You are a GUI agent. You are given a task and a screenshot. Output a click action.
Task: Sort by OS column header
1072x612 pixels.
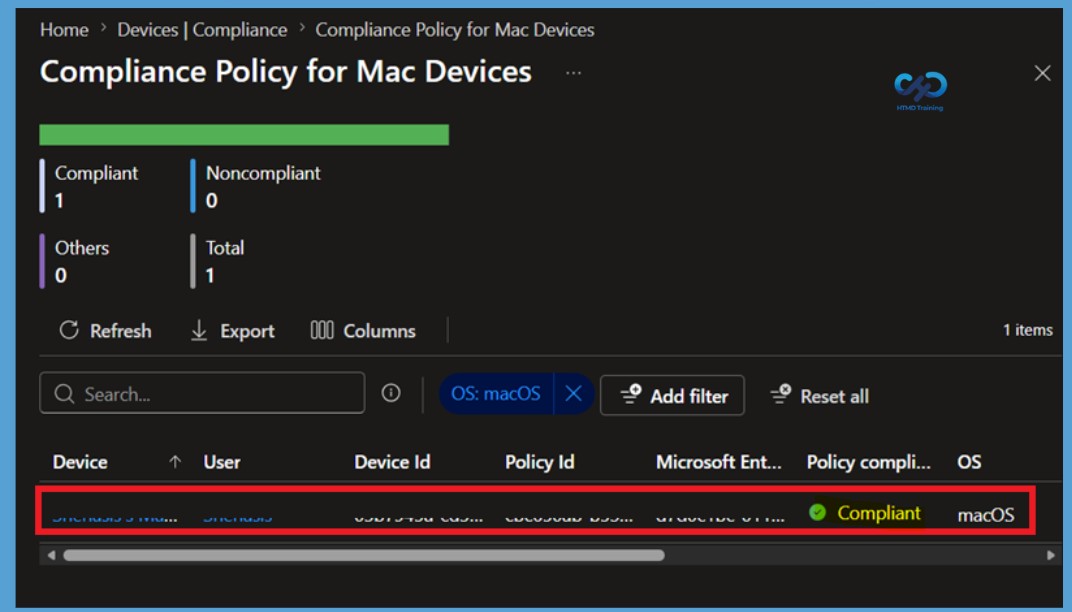(x=969, y=462)
